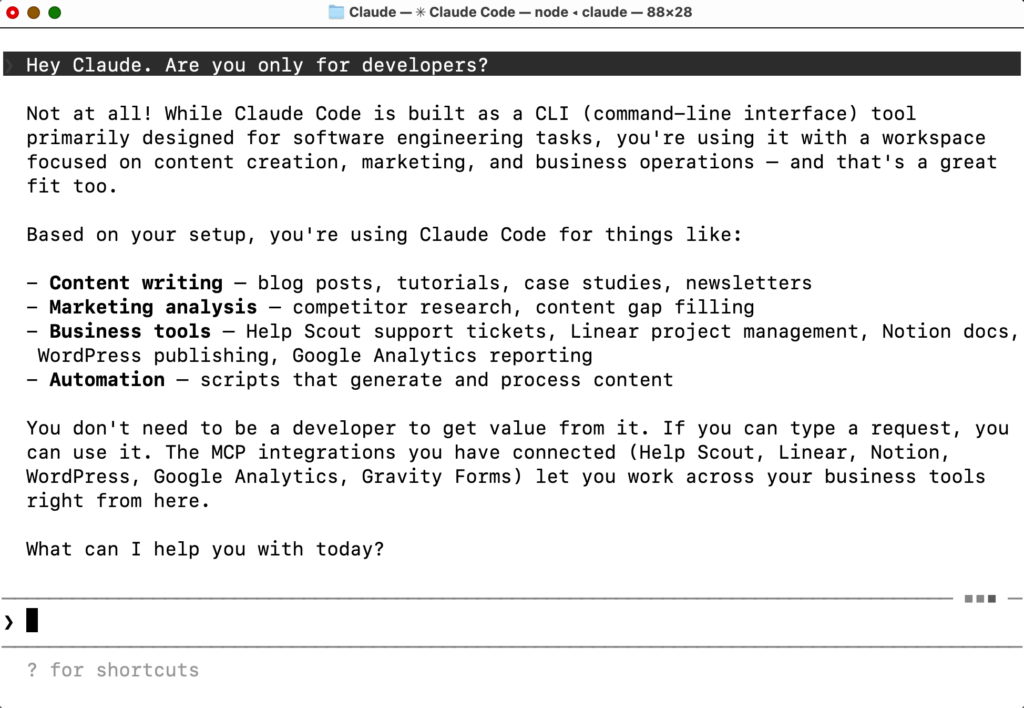Click the dark rightmost square indicator above the prompt
The image size is (1024, 708).
(x=993, y=598)
